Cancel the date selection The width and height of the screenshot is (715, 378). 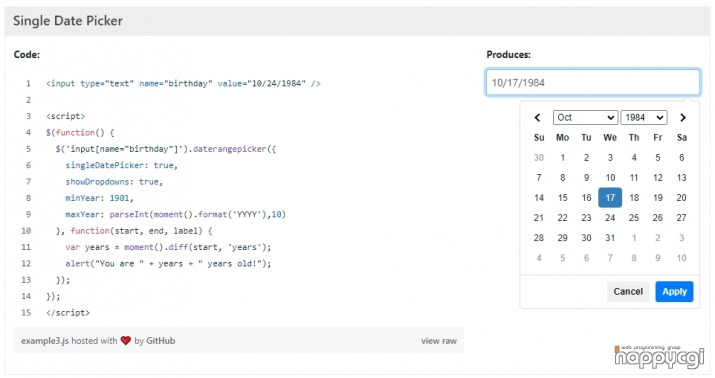point(628,291)
